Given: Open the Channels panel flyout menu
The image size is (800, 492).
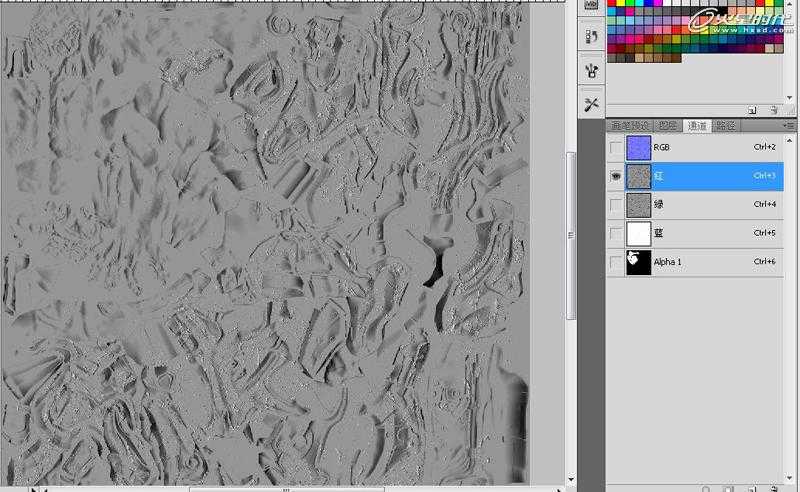Looking at the screenshot, I should pyautogui.click(x=789, y=125).
